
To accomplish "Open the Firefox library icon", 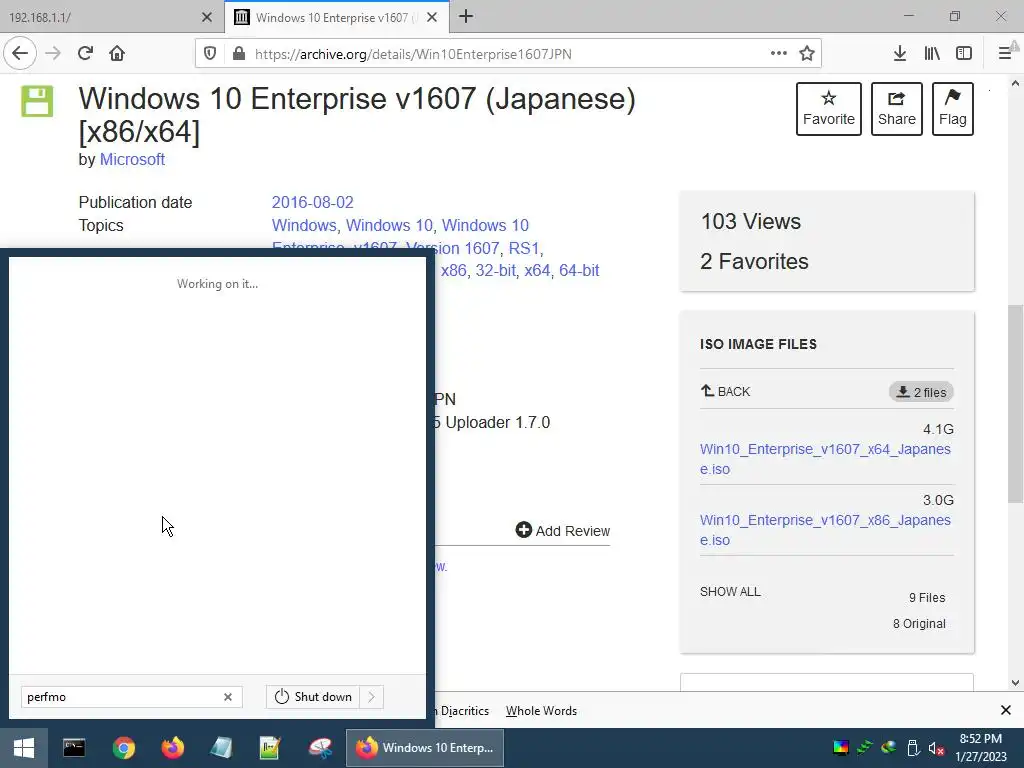I will (x=932, y=54).
